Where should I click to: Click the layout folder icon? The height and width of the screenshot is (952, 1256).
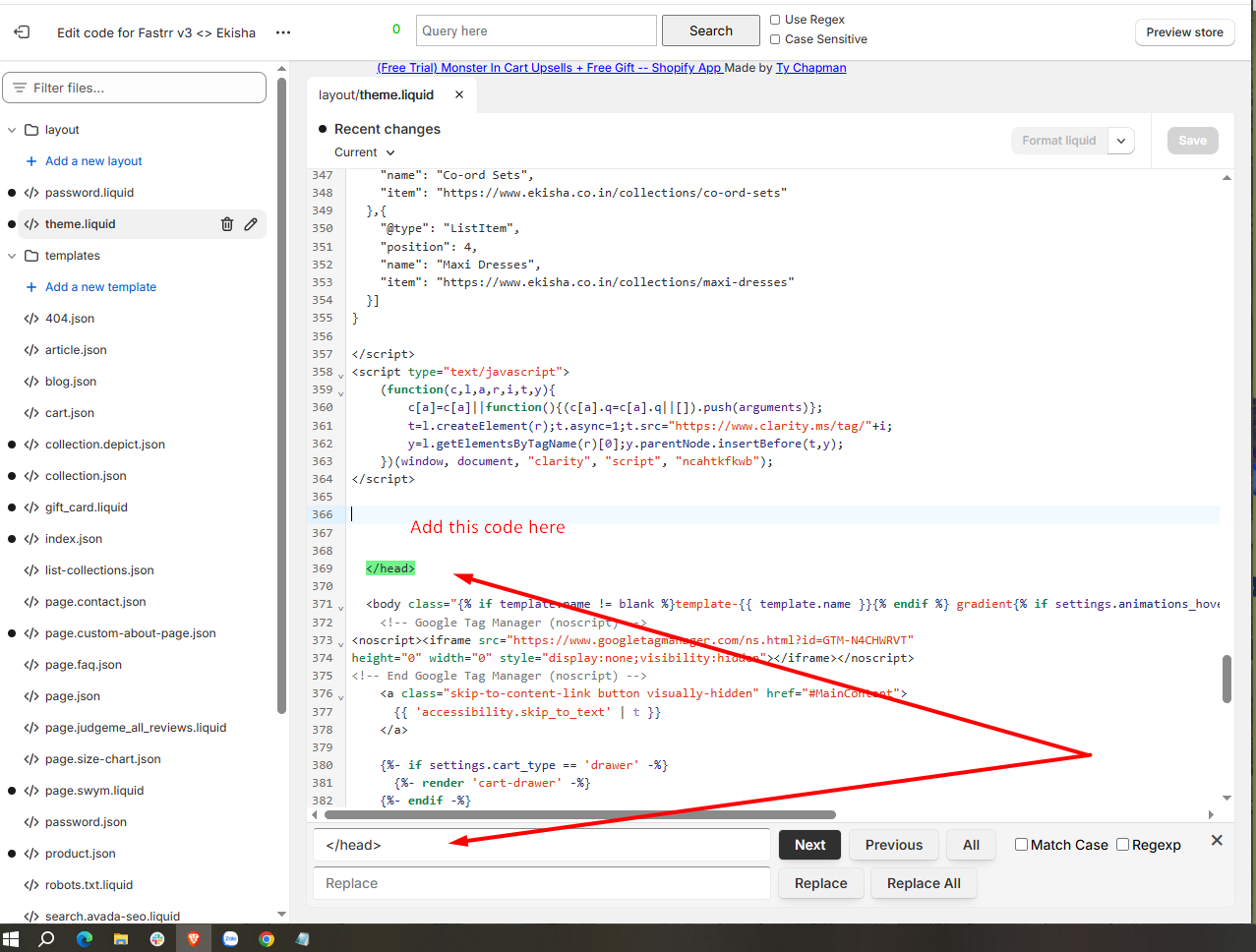point(31,130)
